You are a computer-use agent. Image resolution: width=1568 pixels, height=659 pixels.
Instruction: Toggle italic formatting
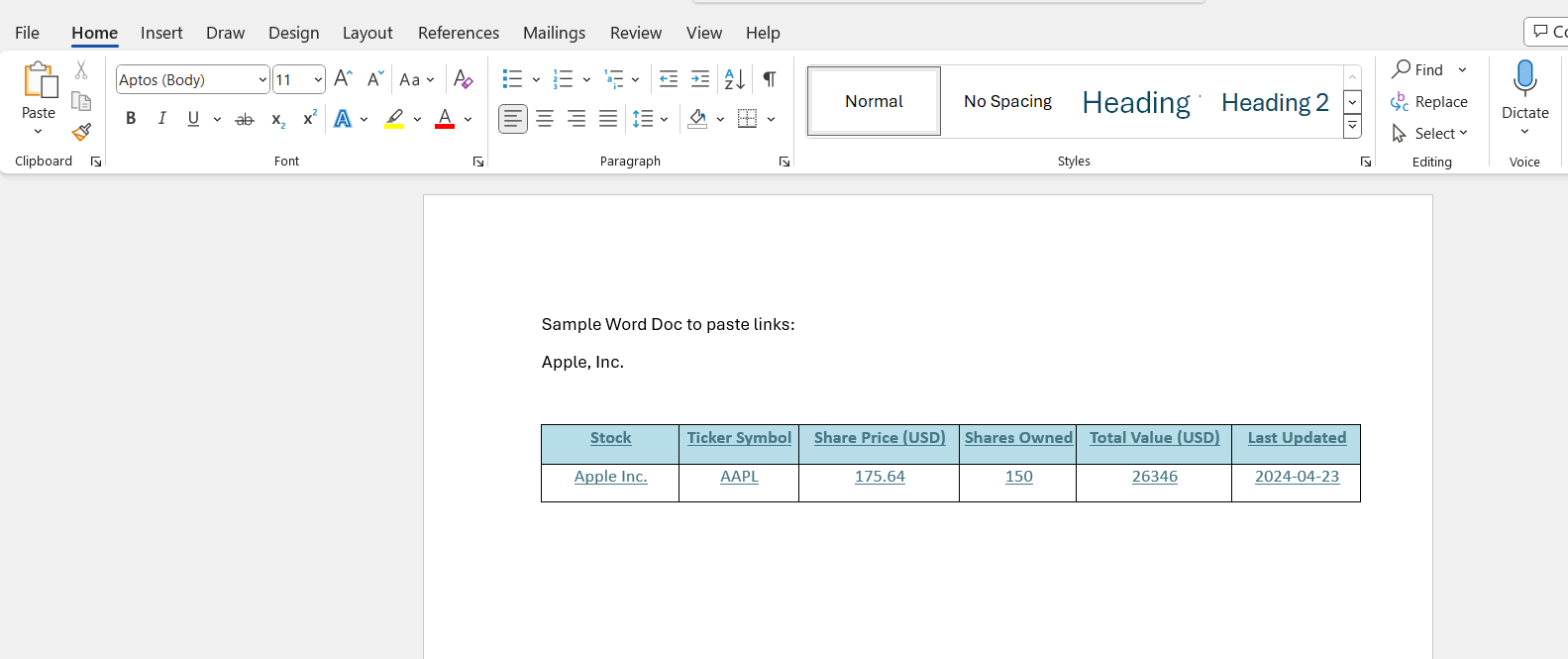(161, 119)
